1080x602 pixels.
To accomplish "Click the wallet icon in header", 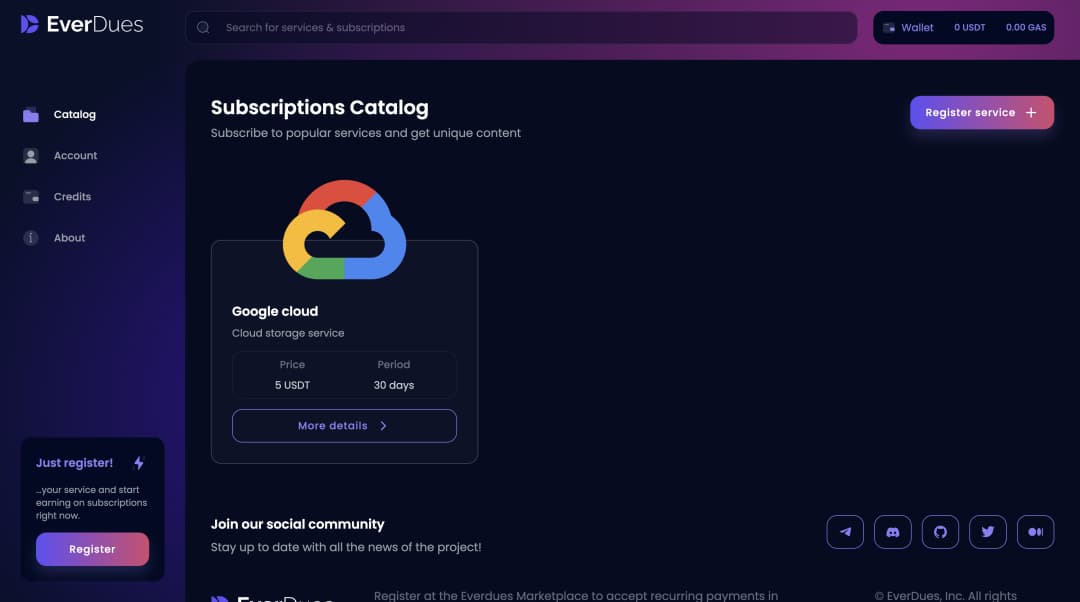I will 889,28.
